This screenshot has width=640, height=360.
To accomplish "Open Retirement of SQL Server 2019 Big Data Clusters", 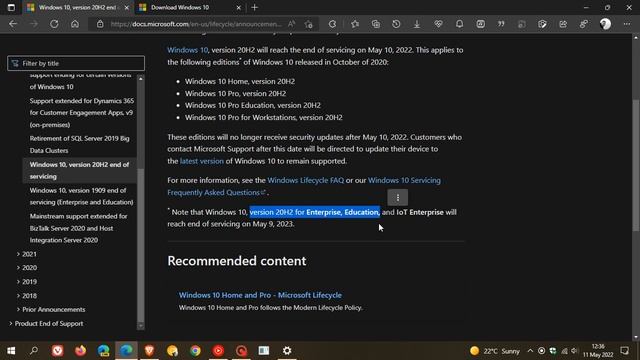I will (80, 144).
